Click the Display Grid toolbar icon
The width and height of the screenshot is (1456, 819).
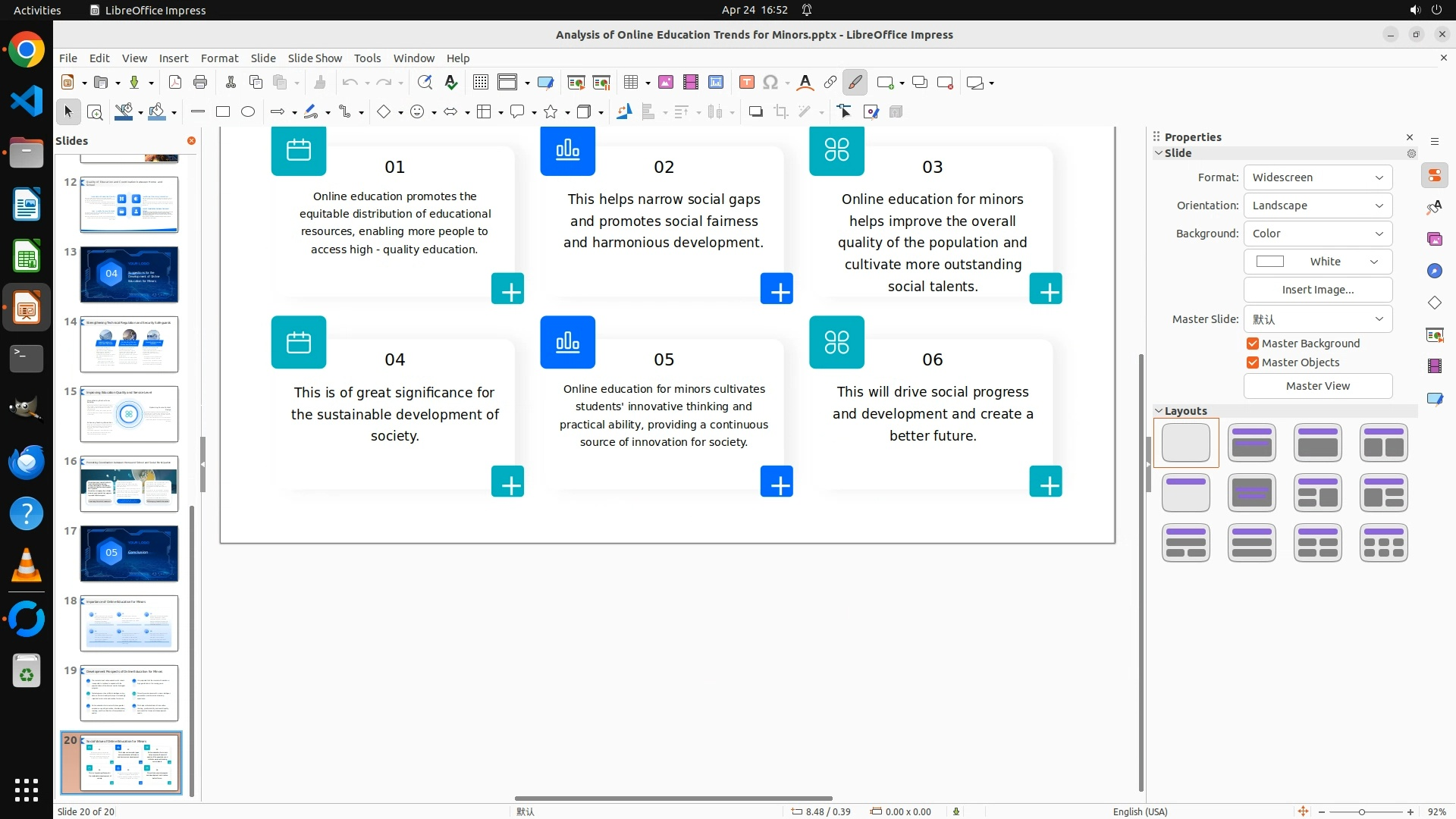[x=481, y=83]
